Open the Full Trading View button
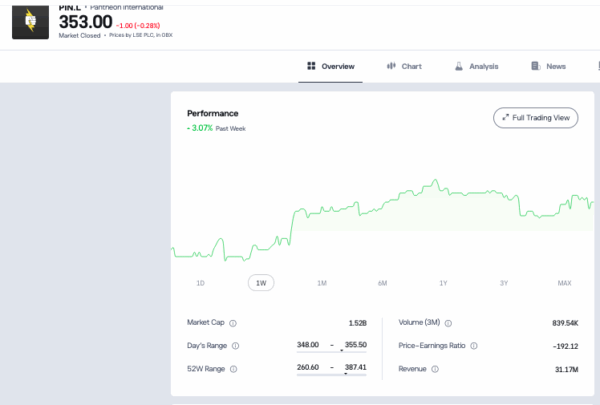Viewport: 600px width, 405px height. [x=536, y=118]
